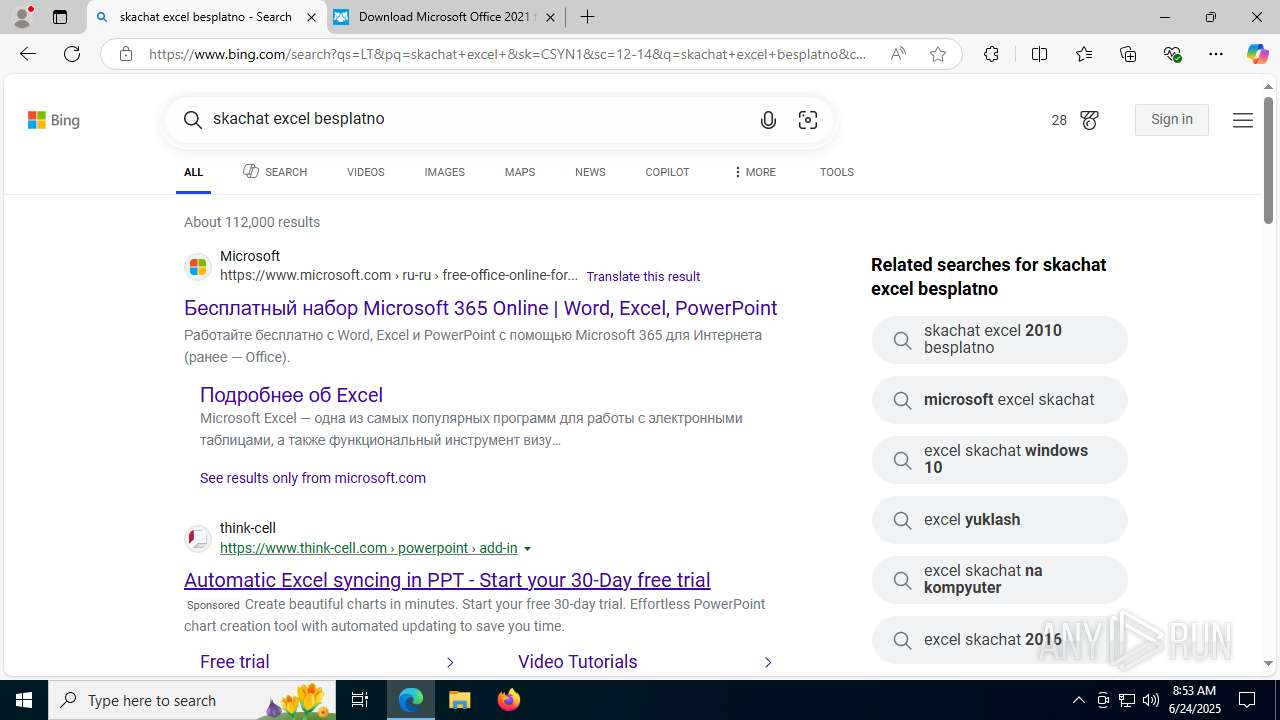This screenshot has height=720, width=1280.
Task: Switch to VIDEOS results
Action: pos(366,172)
